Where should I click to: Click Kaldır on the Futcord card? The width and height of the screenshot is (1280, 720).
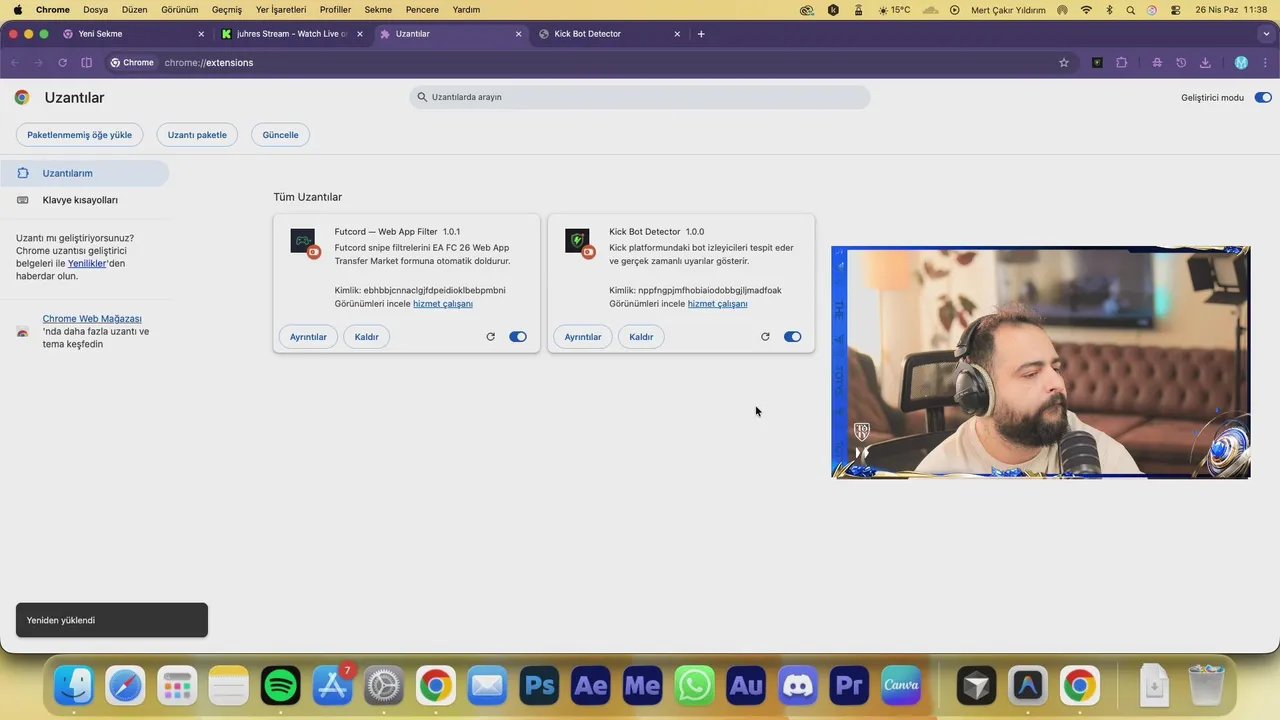point(367,337)
